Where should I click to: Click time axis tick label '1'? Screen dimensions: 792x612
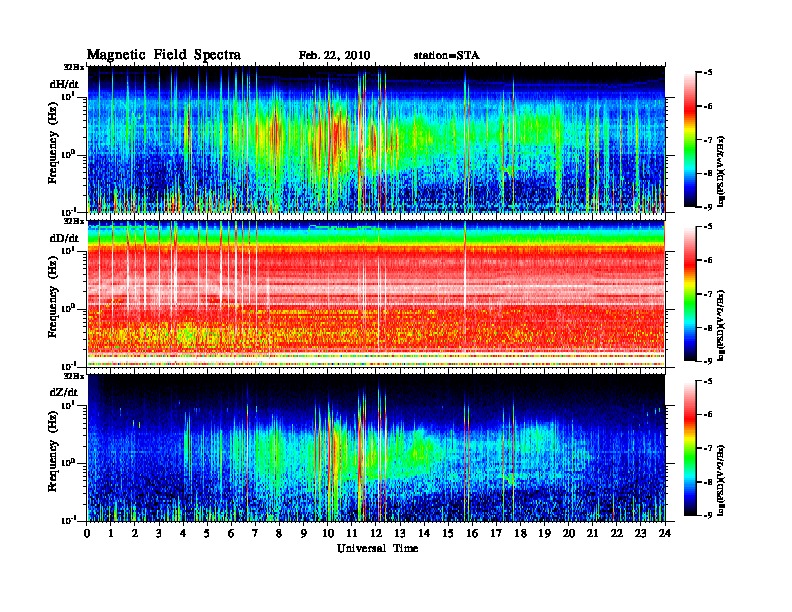point(112,534)
